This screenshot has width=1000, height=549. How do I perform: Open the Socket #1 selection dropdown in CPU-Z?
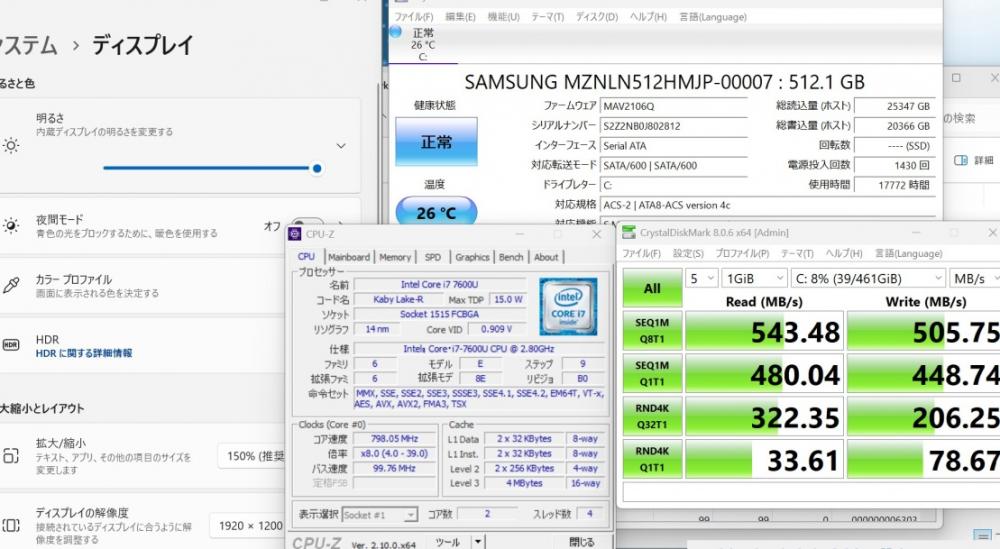click(379, 515)
